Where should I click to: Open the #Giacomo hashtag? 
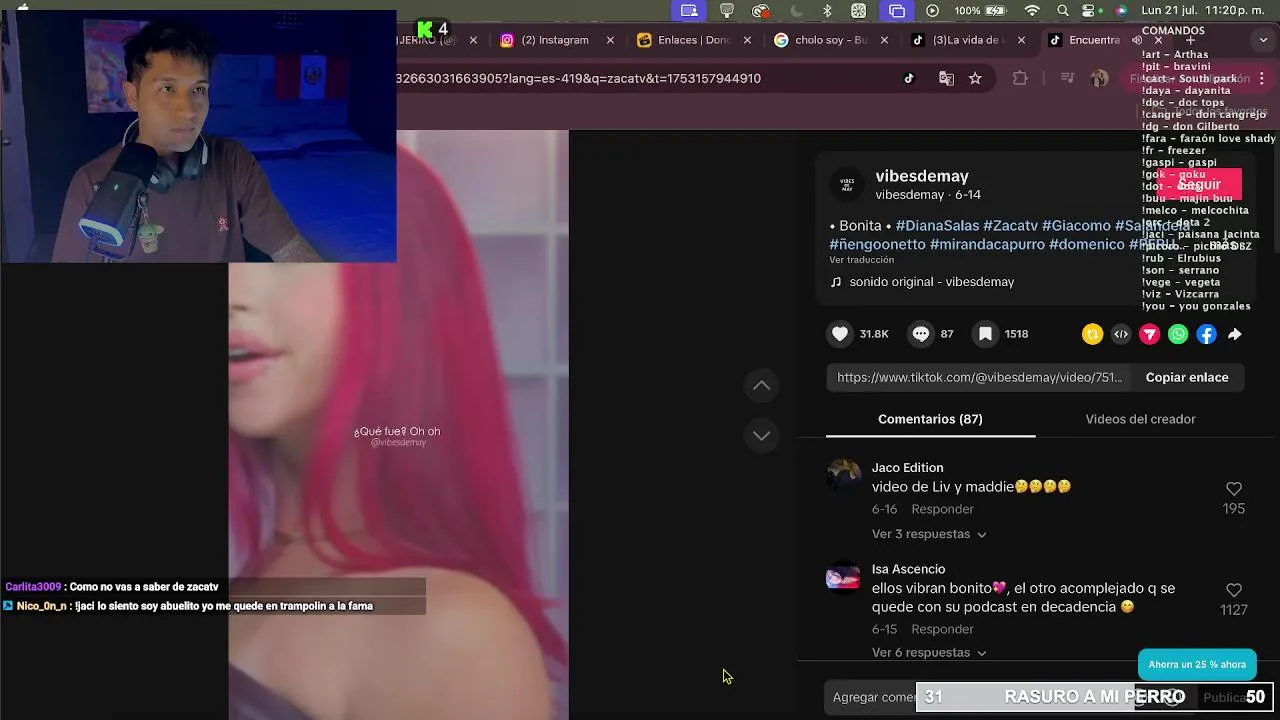[1076, 226]
